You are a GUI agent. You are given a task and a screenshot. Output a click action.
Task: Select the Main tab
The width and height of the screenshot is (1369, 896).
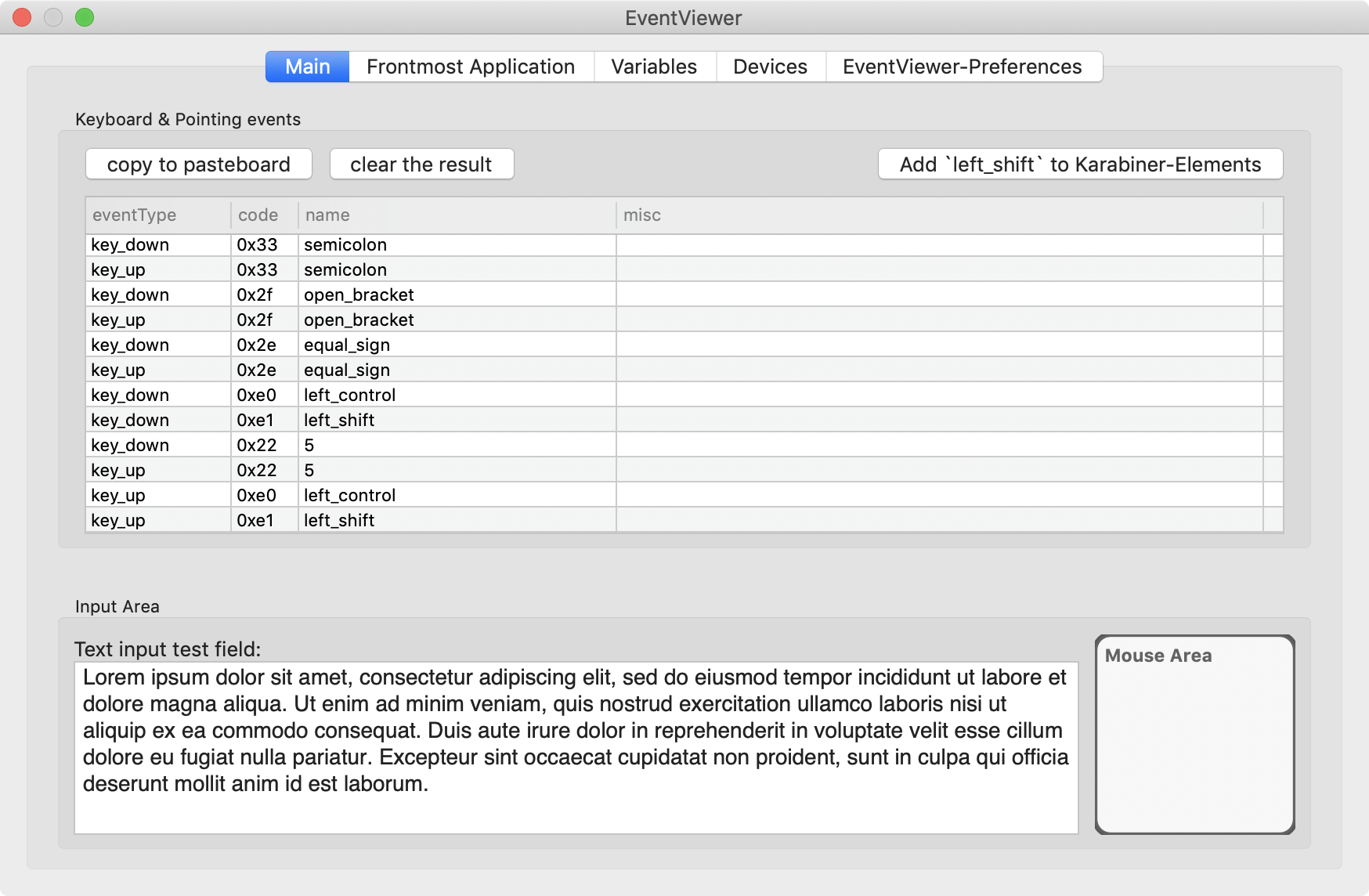(x=306, y=67)
